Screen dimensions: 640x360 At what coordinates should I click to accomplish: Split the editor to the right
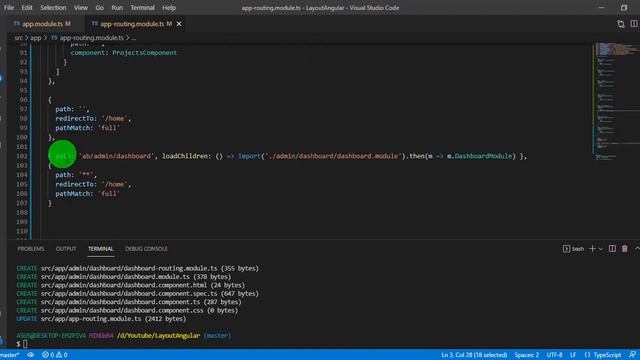(x=634, y=24)
